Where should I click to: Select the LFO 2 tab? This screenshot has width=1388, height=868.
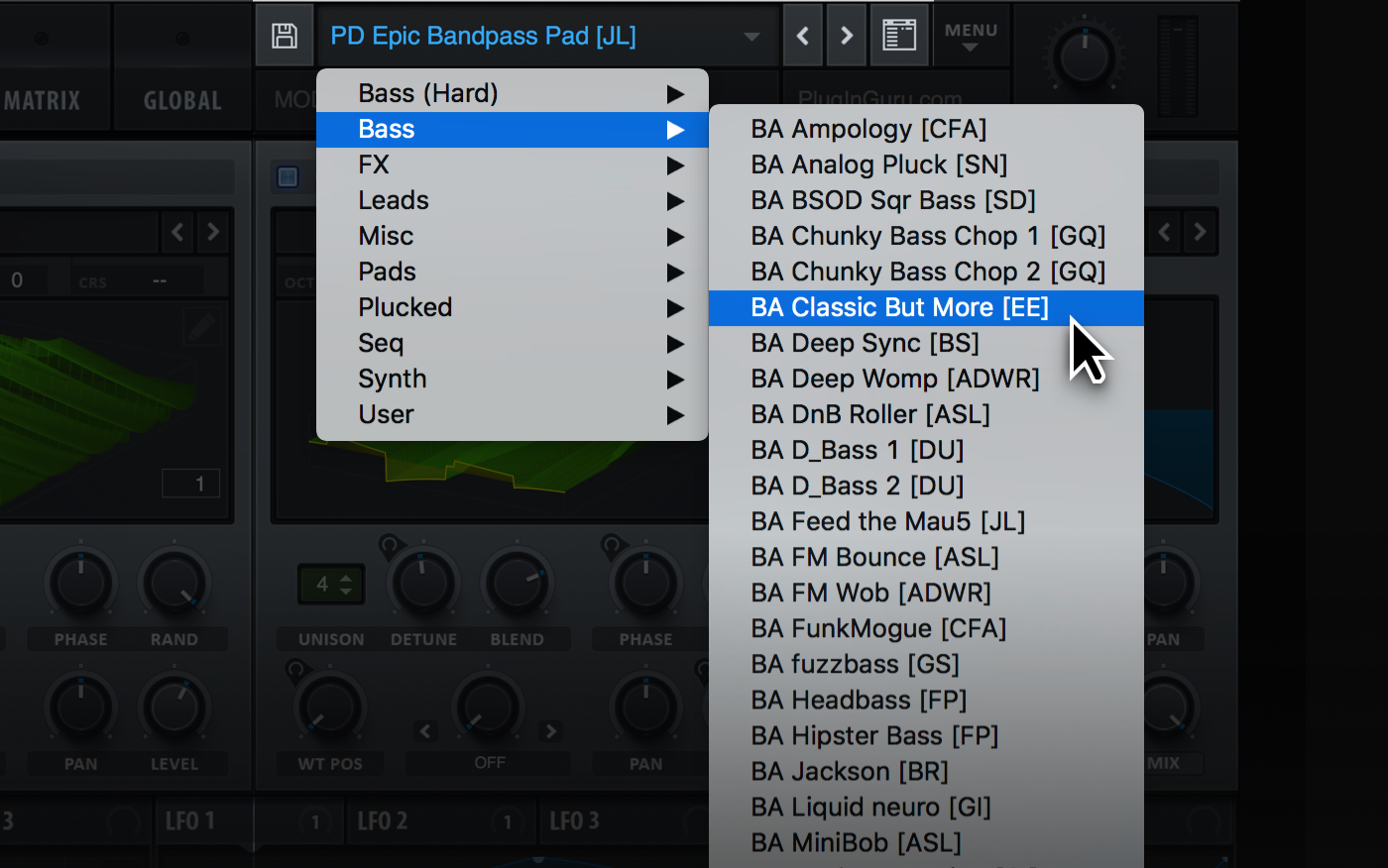coord(383,821)
